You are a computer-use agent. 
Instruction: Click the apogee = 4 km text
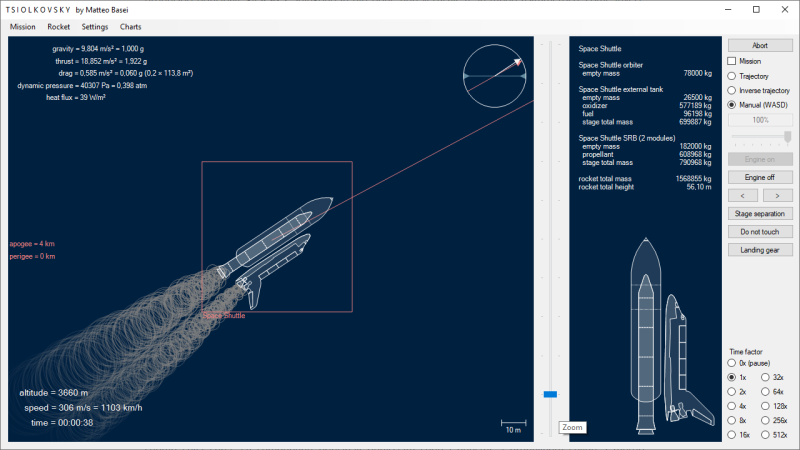click(x=32, y=244)
